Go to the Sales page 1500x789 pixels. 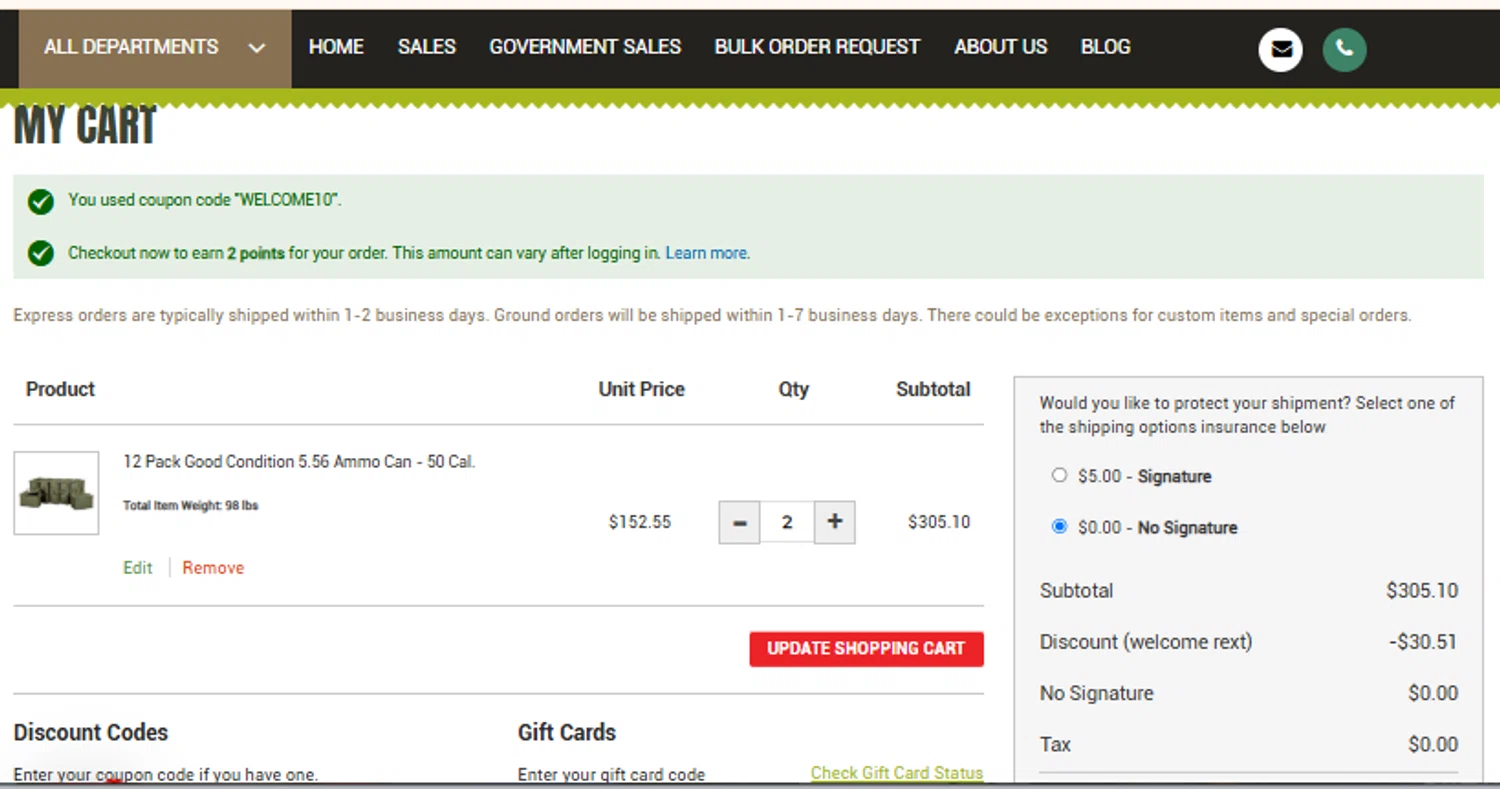point(426,47)
